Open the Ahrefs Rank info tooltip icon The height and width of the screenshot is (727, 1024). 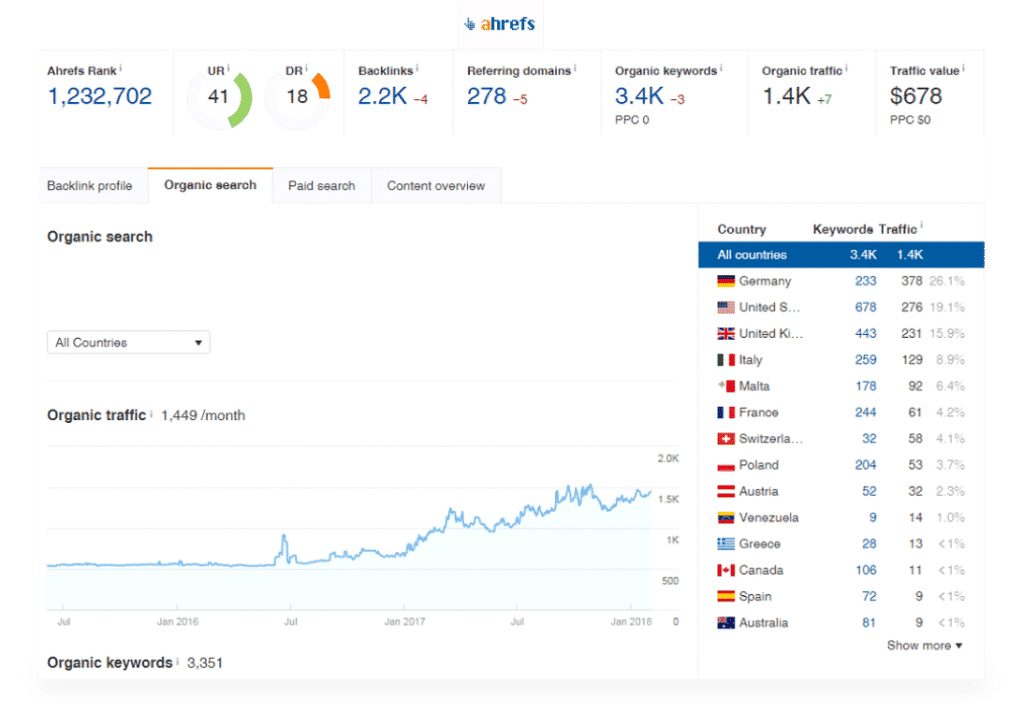coord(121,68)
